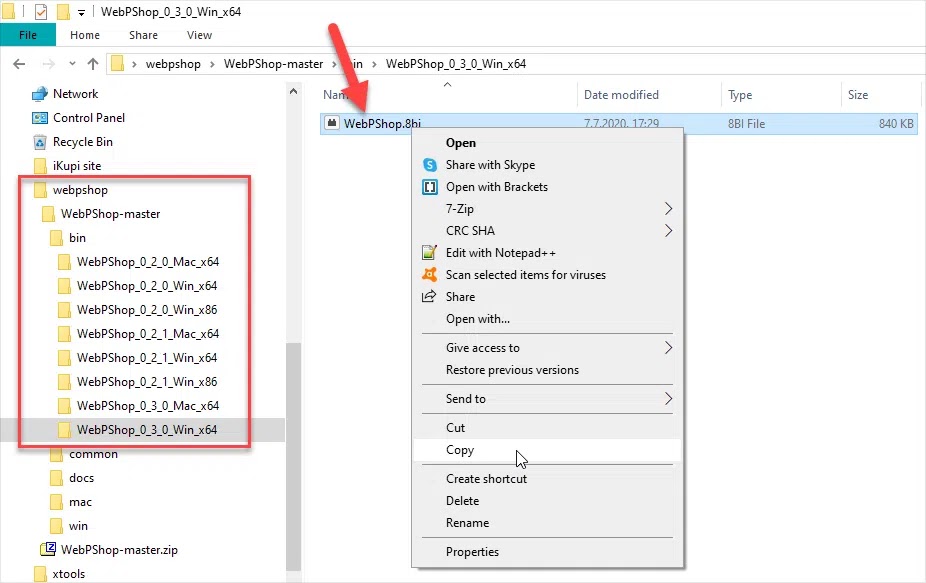The image size is (926, 583).
Task: Click the Back navigation arrow
Action: click(19, 64)
